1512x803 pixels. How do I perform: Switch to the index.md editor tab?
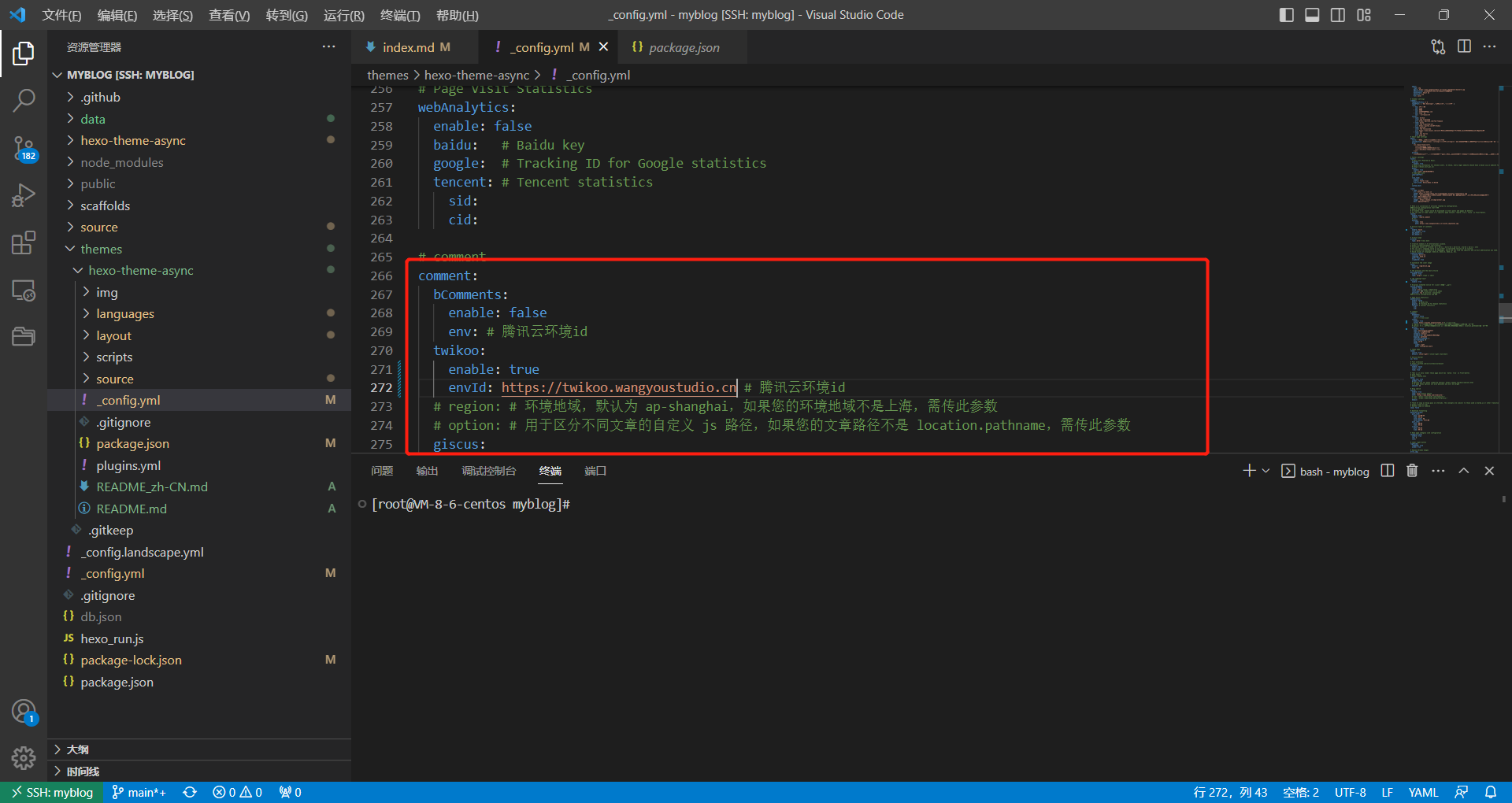414,47
